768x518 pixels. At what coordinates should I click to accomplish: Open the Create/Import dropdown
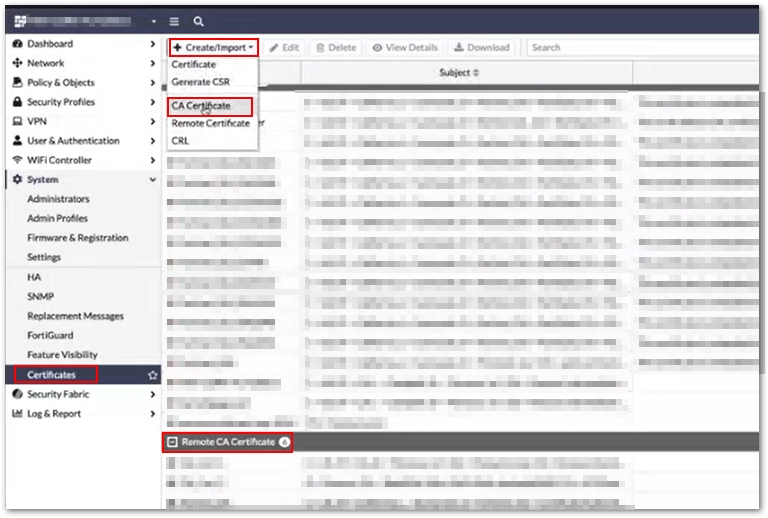(x=214, y=47)
